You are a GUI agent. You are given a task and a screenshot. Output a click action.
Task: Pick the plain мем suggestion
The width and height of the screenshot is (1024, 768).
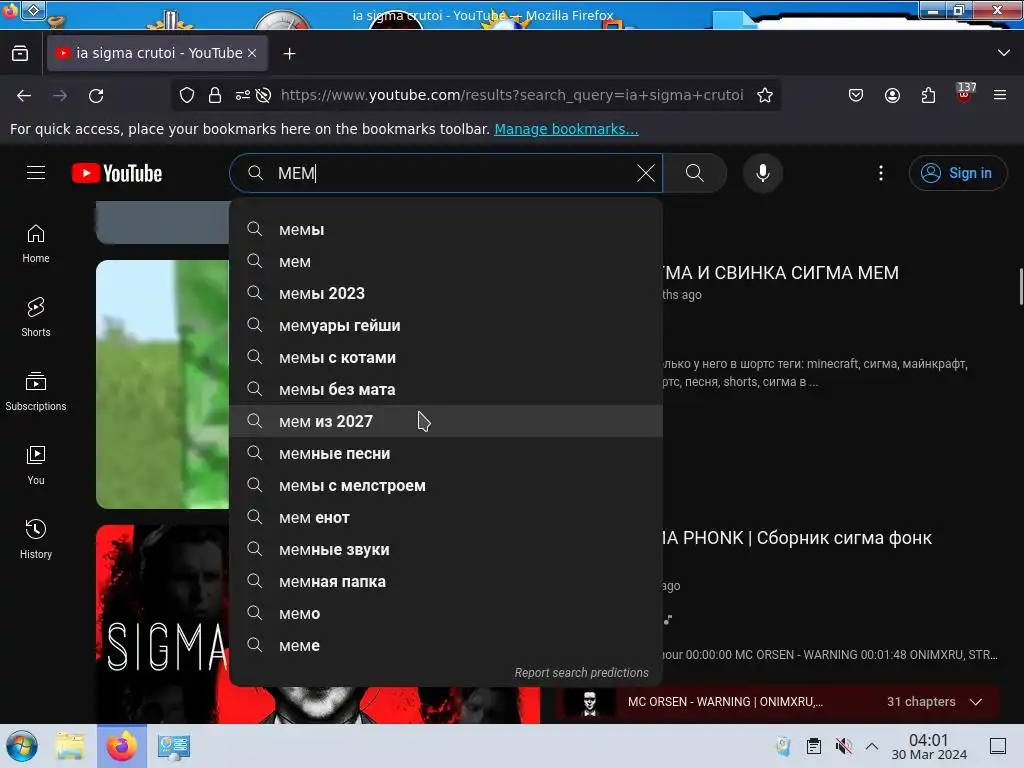(446, 261)
